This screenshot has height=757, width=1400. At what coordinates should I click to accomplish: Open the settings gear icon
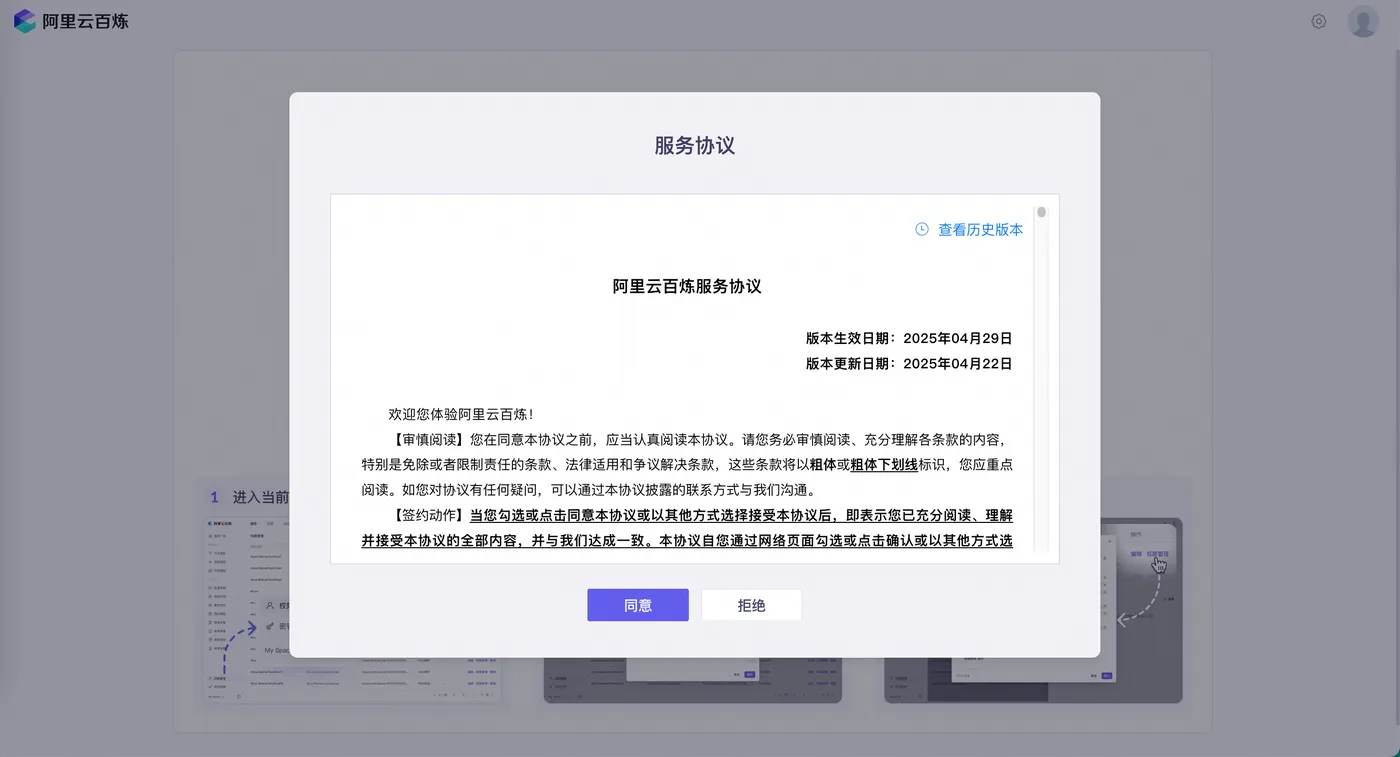pyautogui.click(x=1319, y=21)
